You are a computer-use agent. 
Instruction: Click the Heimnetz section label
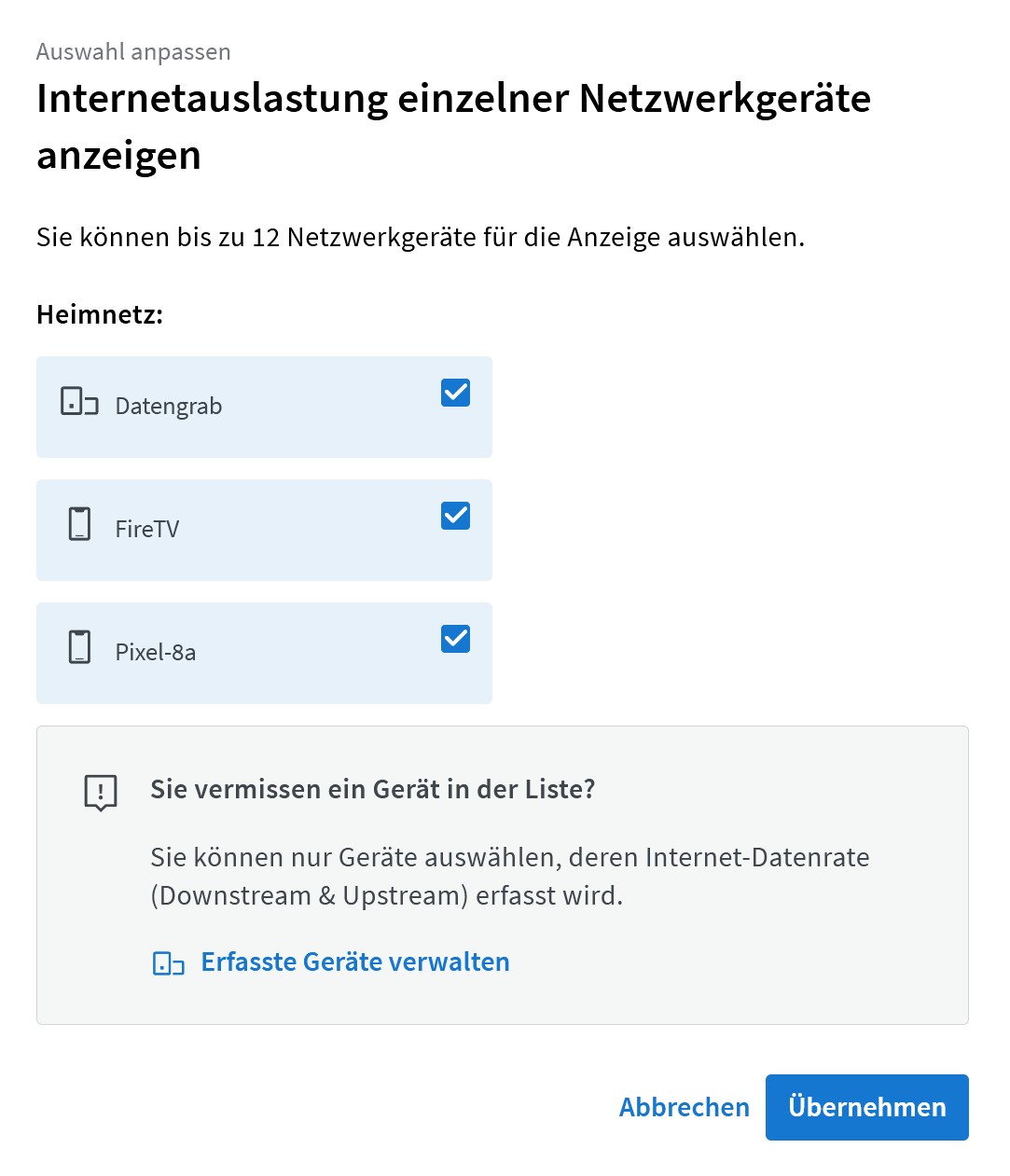tap(100, 315)
